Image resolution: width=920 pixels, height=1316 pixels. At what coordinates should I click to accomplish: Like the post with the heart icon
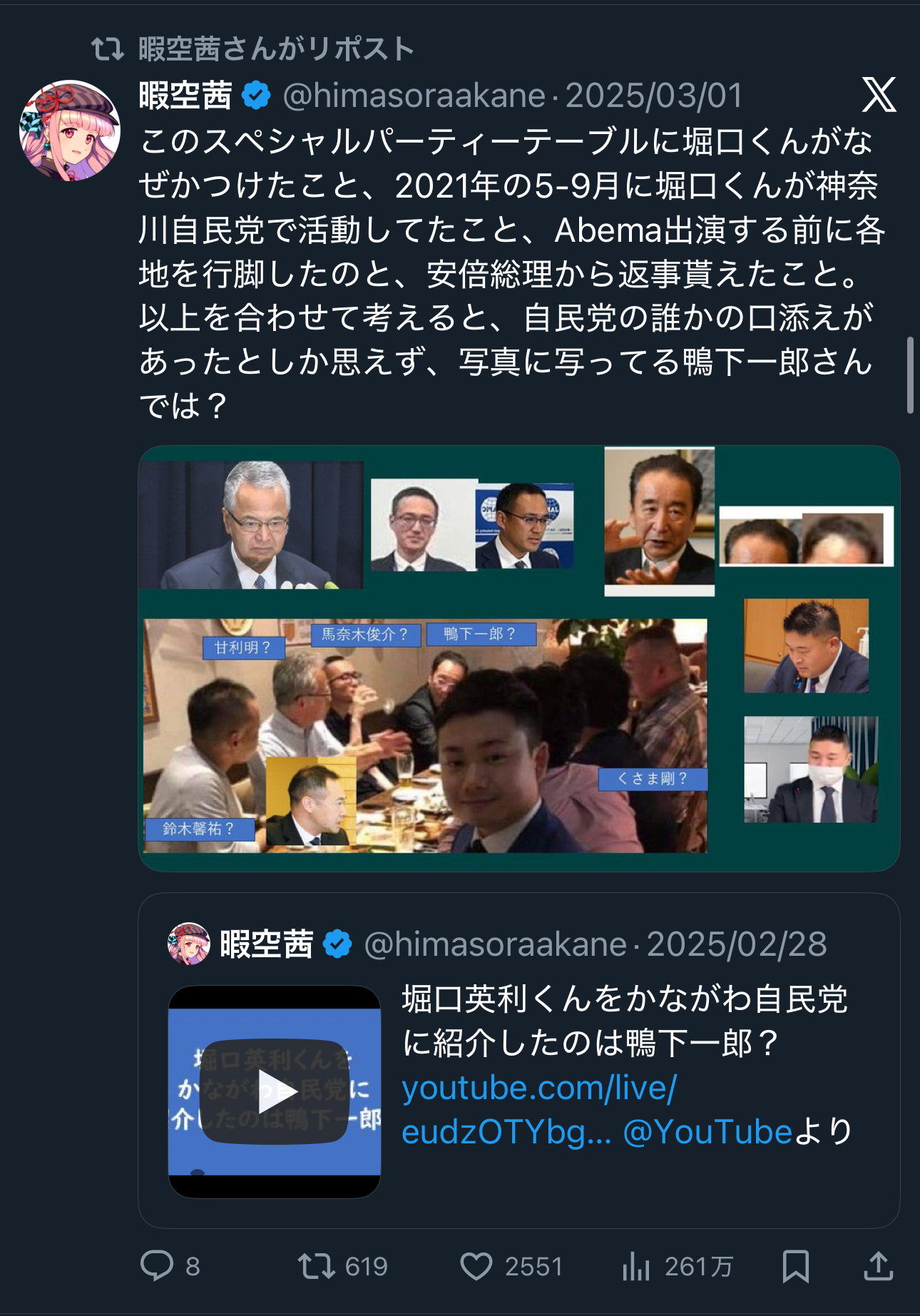[476, 1266]
